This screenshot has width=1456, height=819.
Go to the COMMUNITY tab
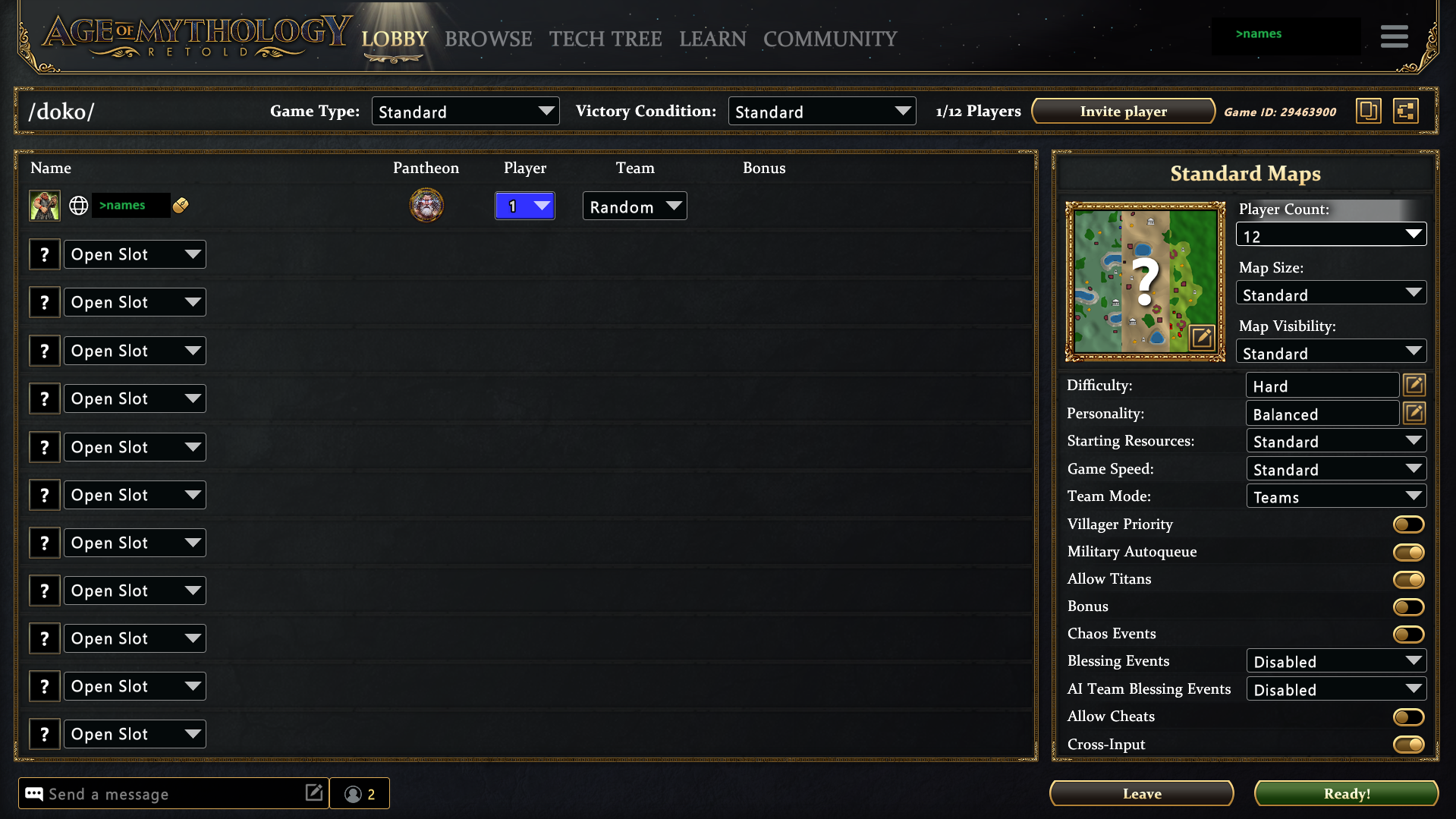coord(830,39)
